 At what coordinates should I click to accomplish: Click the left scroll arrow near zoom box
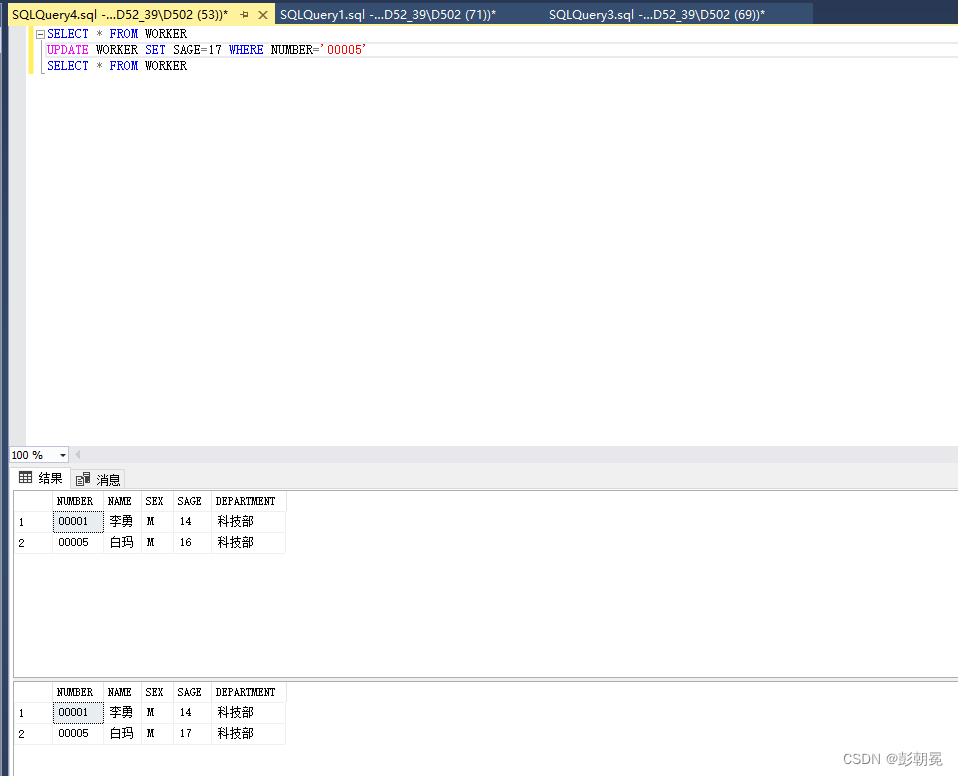[79, 455]
